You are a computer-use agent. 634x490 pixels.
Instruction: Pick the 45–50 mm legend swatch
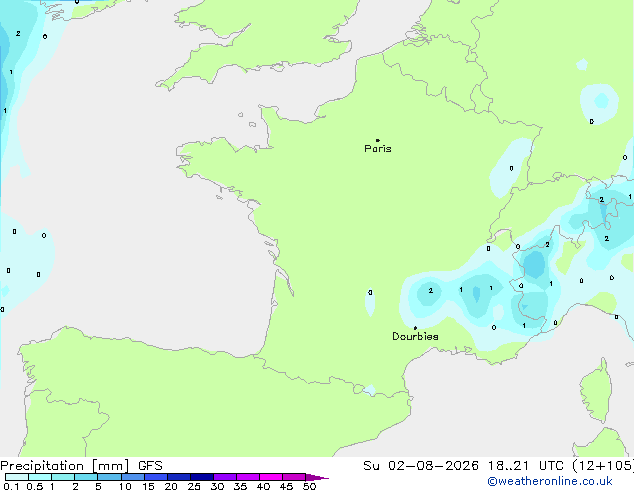pyautogui.click(x=294, y=477)
